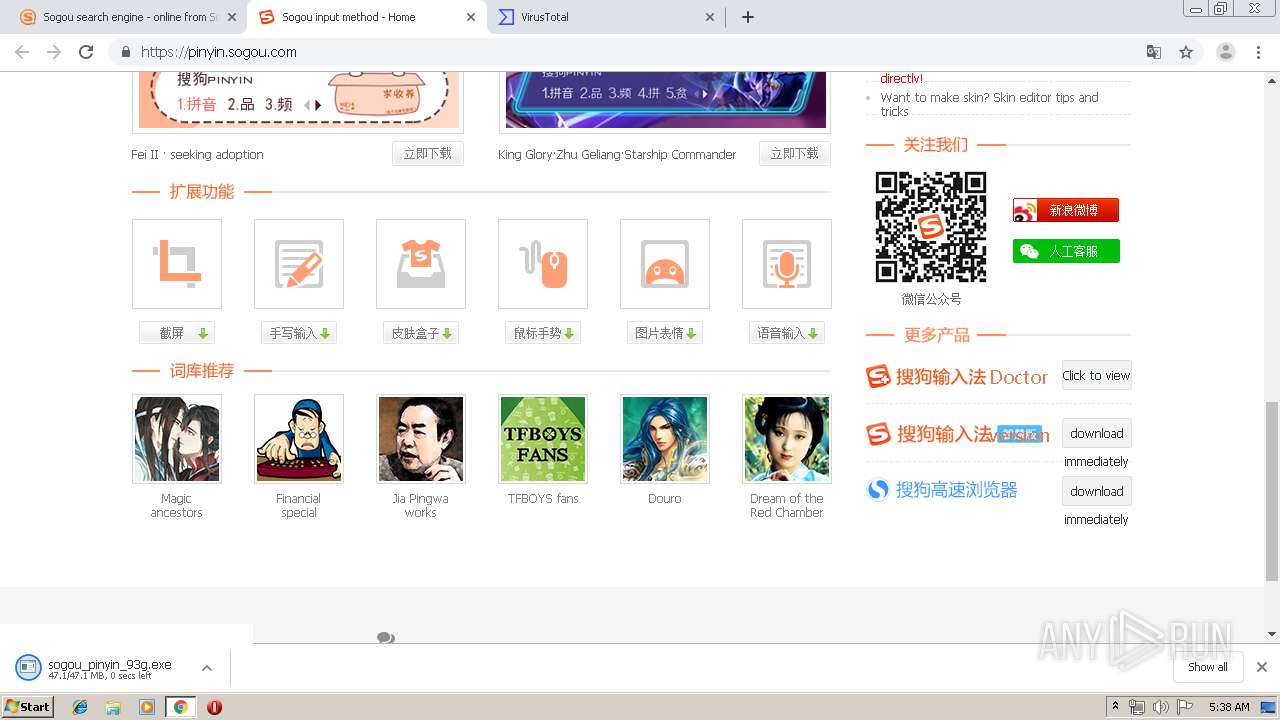Go back to the previous page
1280x720 pixels.
[x=22, y=52]
